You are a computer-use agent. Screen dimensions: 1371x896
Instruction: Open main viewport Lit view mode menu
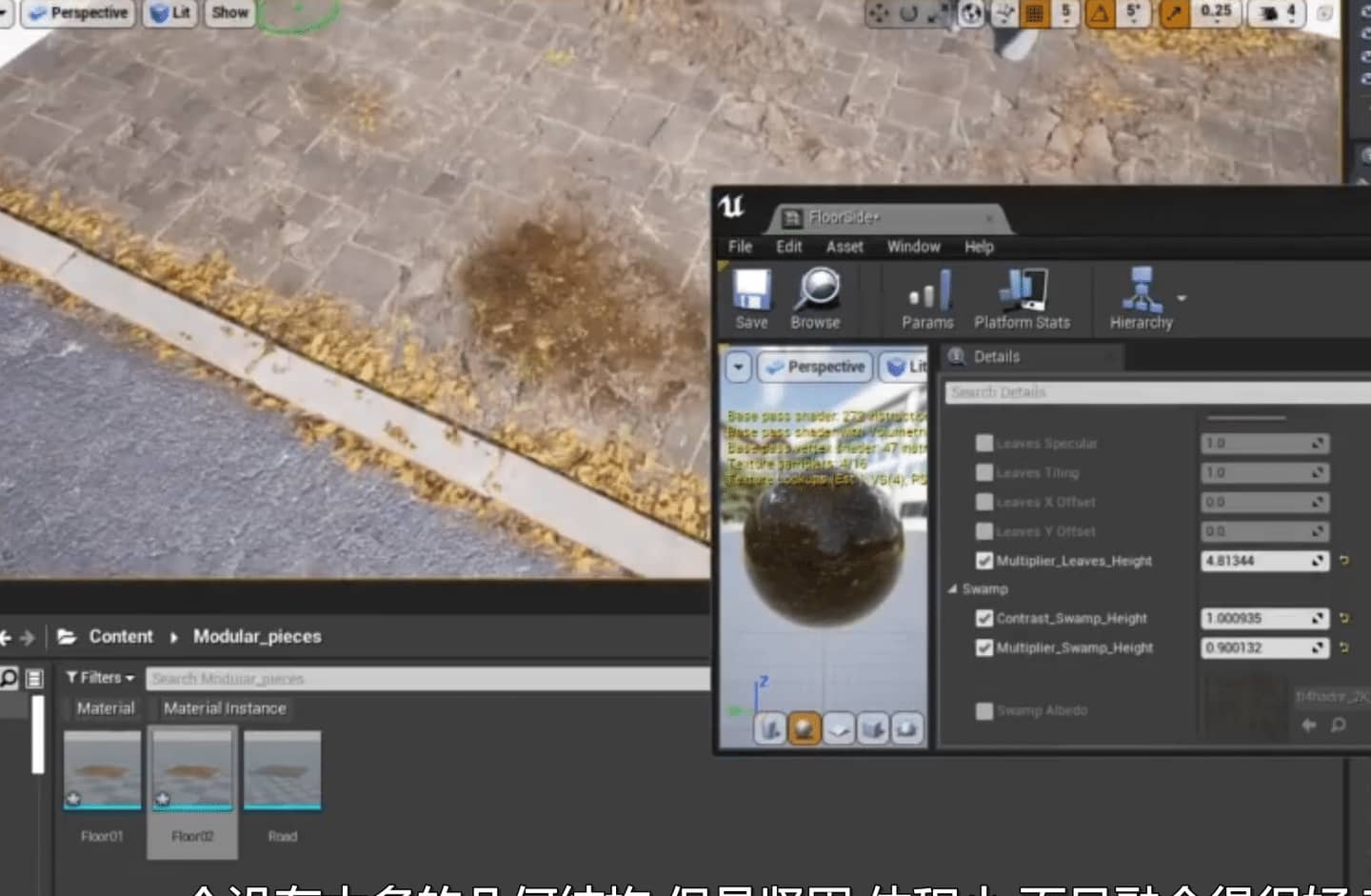(x=170, y=12)
